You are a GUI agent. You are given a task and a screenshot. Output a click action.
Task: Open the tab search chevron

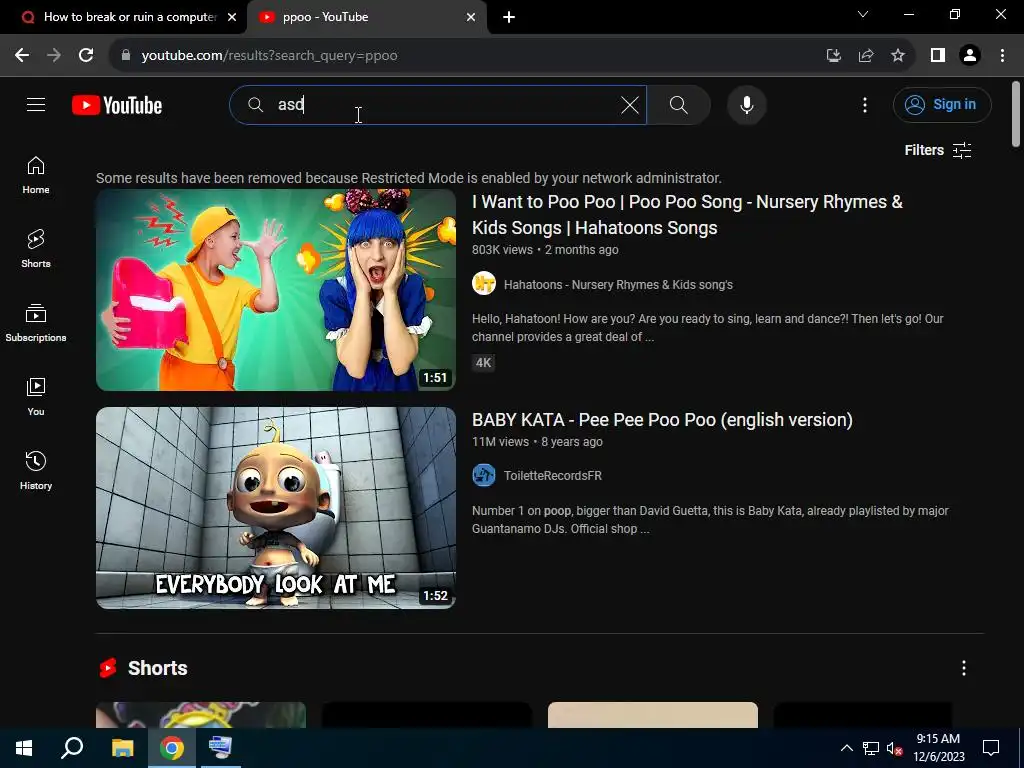pos(863,14)
